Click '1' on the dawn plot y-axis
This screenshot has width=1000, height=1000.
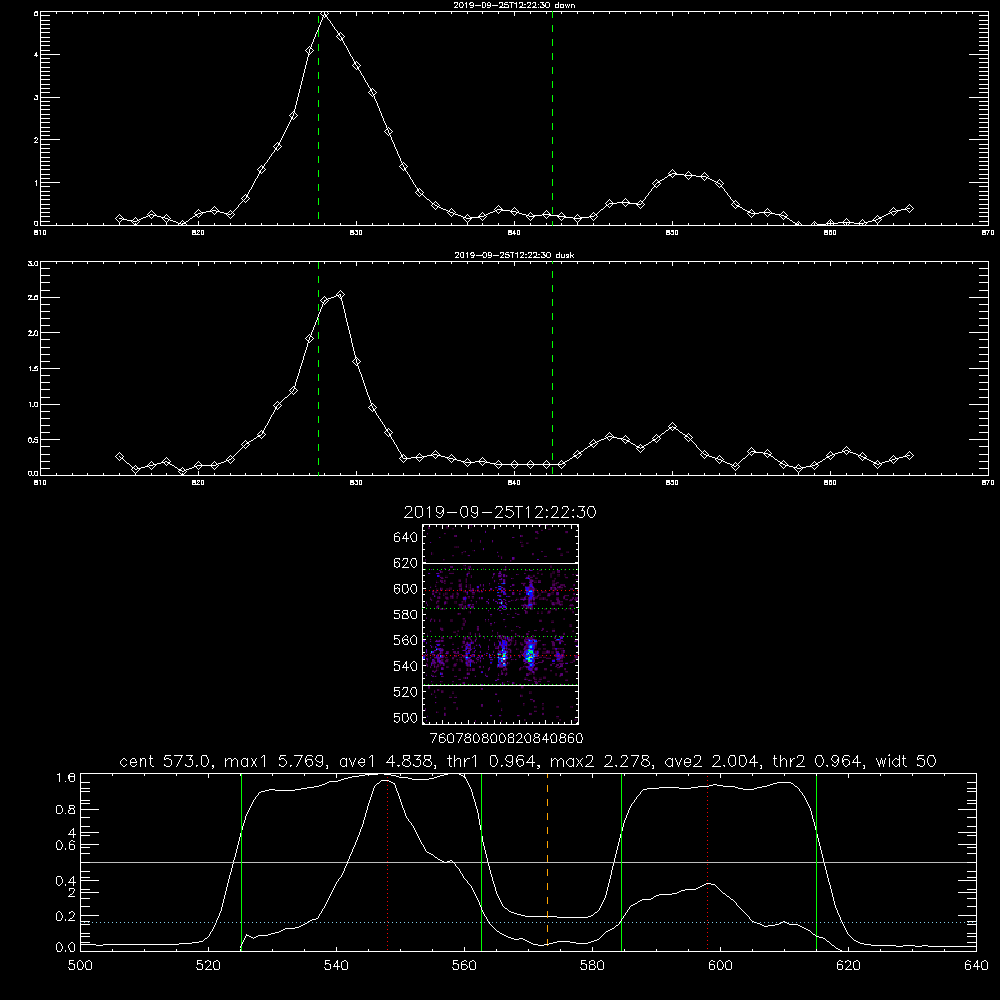coord(36,182)
